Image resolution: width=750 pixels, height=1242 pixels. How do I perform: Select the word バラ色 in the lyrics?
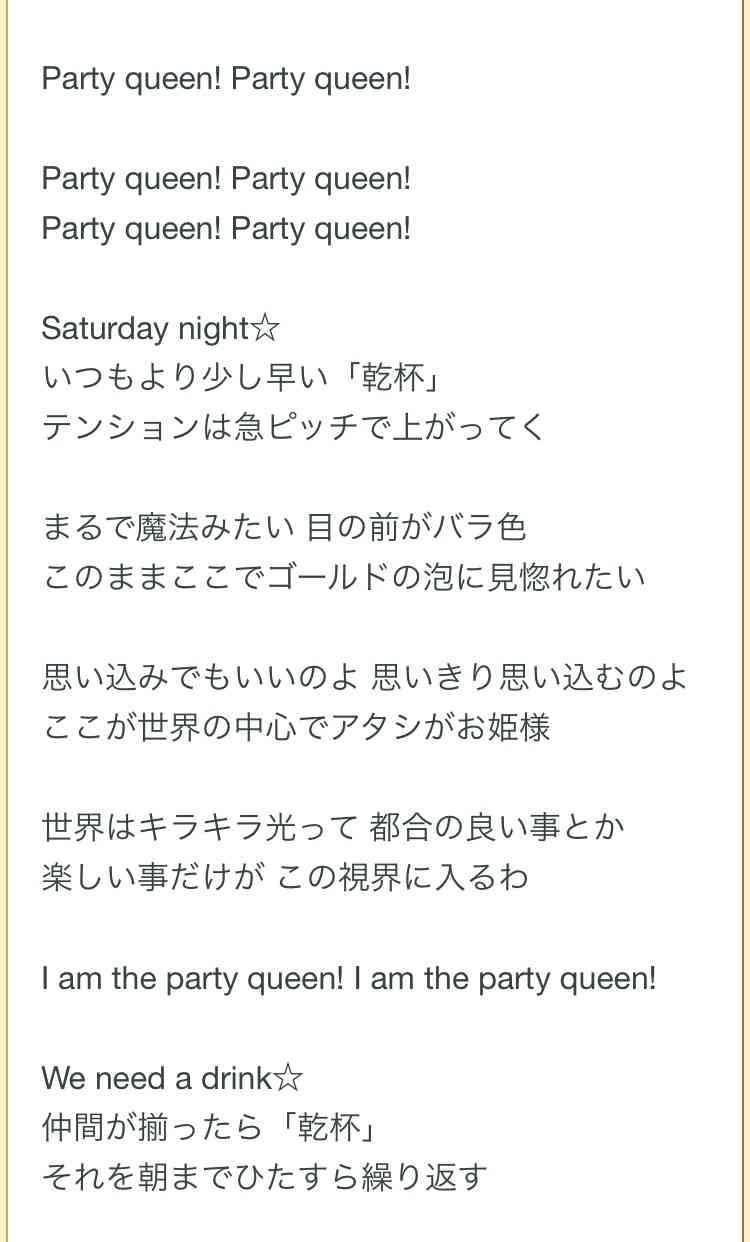pos(482,527)
